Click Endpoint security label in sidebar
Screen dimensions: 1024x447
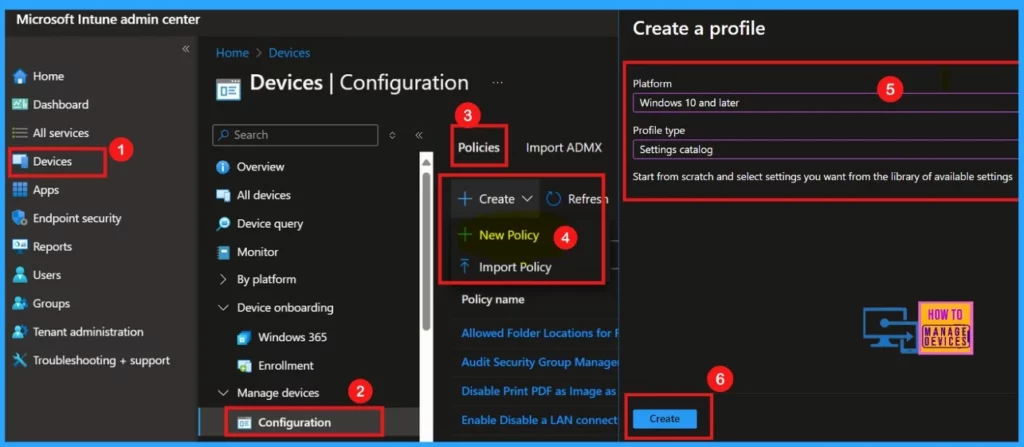77,218
